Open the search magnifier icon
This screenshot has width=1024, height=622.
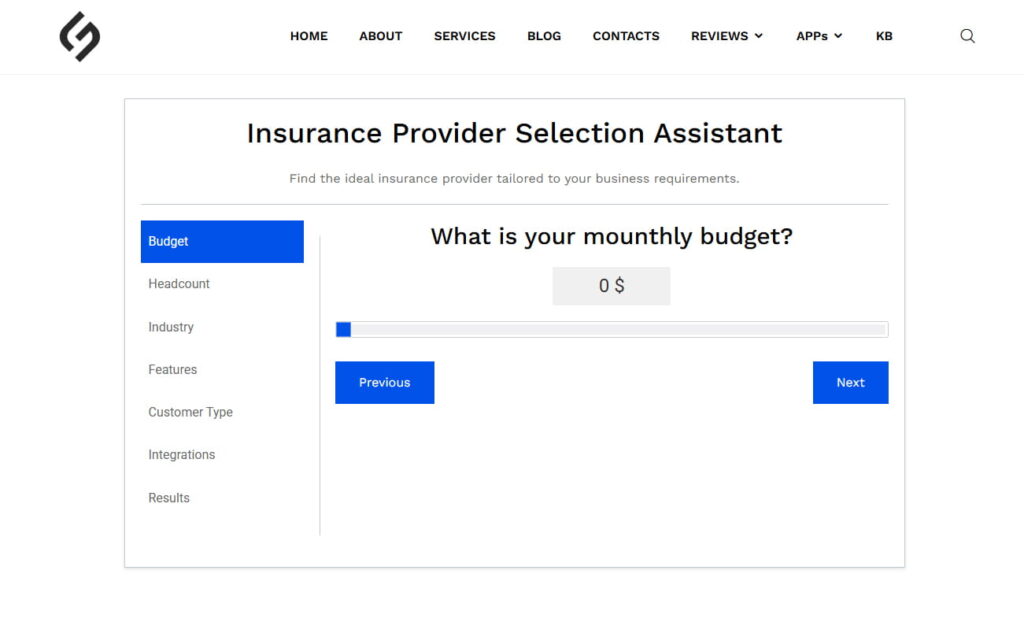967,36
